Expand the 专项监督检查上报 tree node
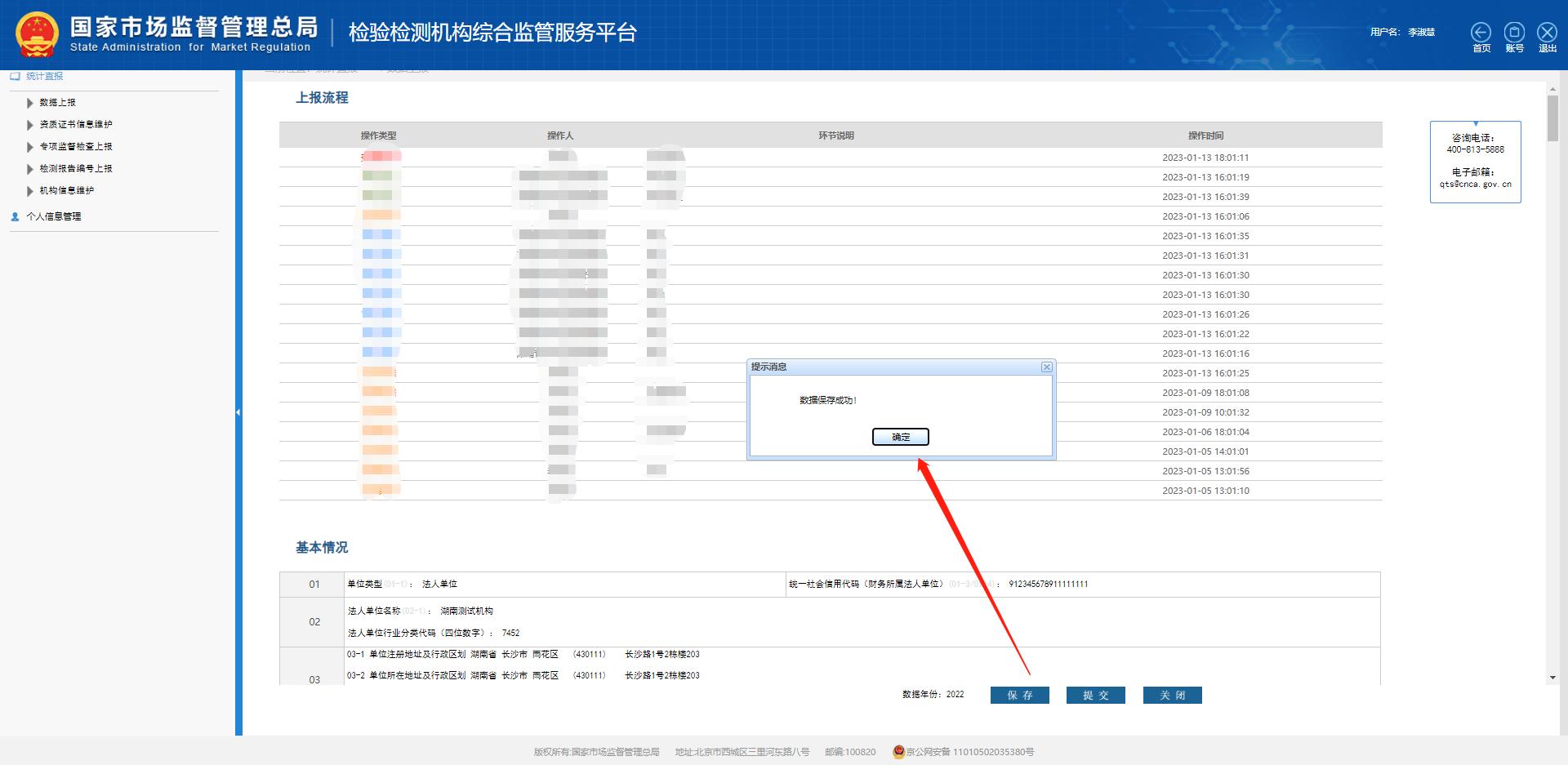This screenshot has width=1568, height=765. pos(30,147)
